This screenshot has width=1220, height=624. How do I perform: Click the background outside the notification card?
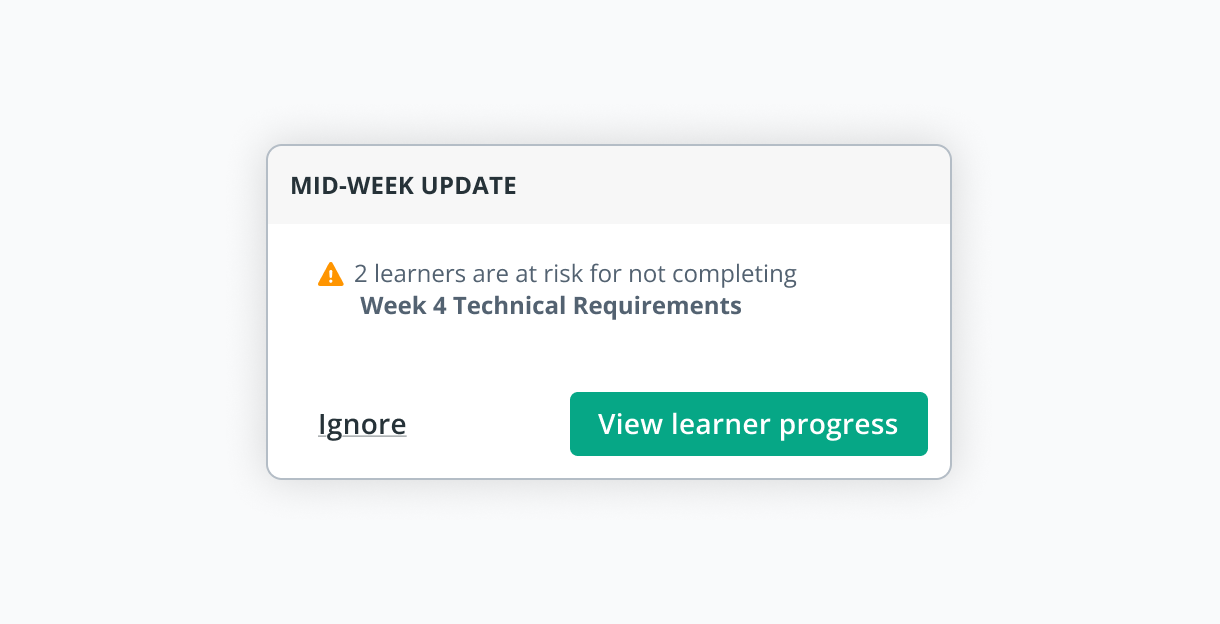coord(120,550)
